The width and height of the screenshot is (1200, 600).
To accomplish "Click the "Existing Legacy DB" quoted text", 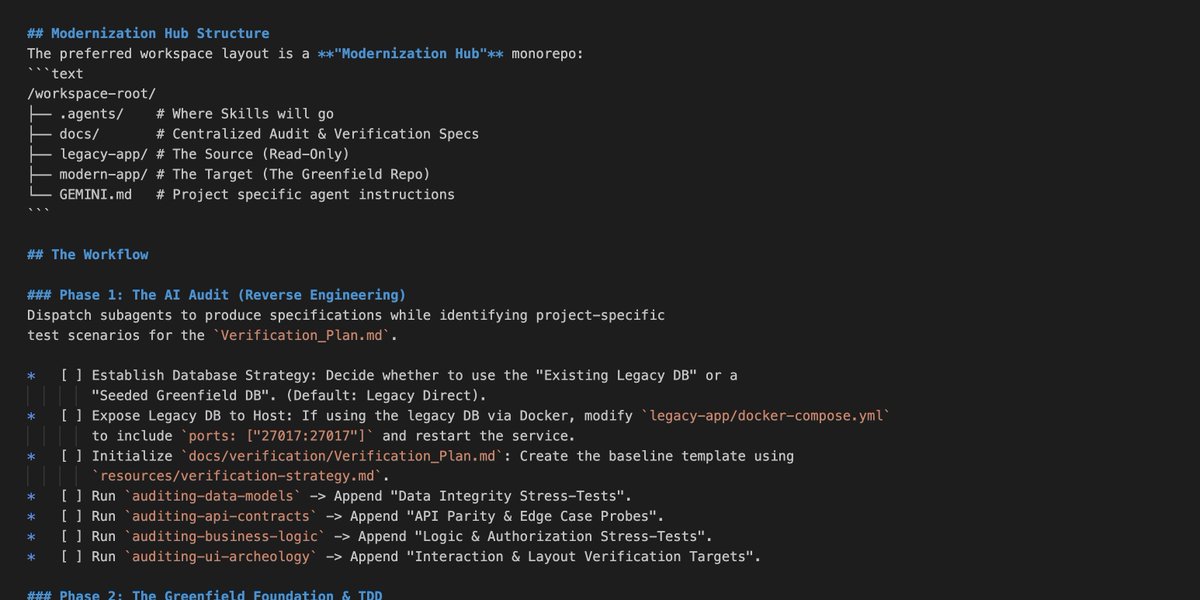I will pyautogui.click(x=616, y=375).
